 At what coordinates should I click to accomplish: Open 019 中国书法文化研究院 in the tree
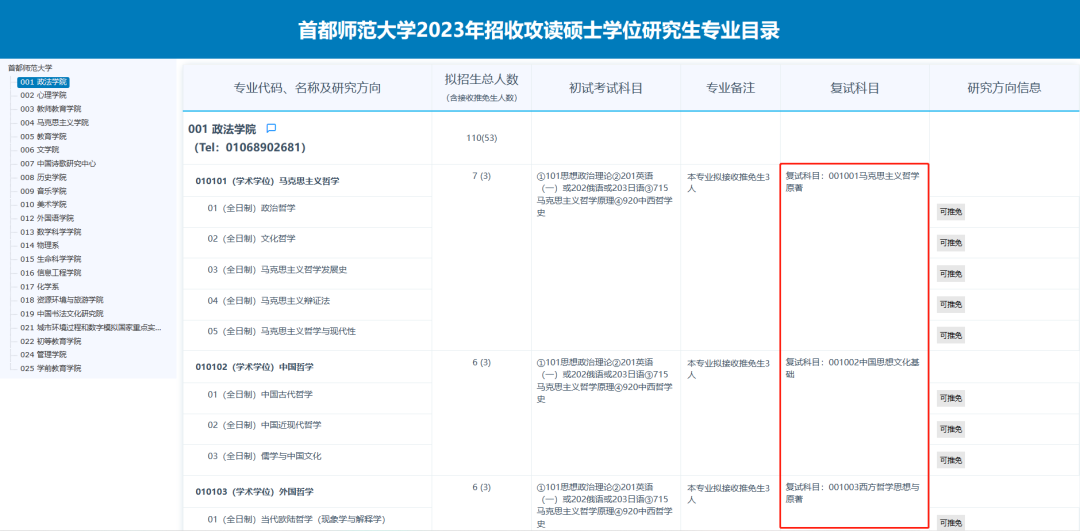61,313
